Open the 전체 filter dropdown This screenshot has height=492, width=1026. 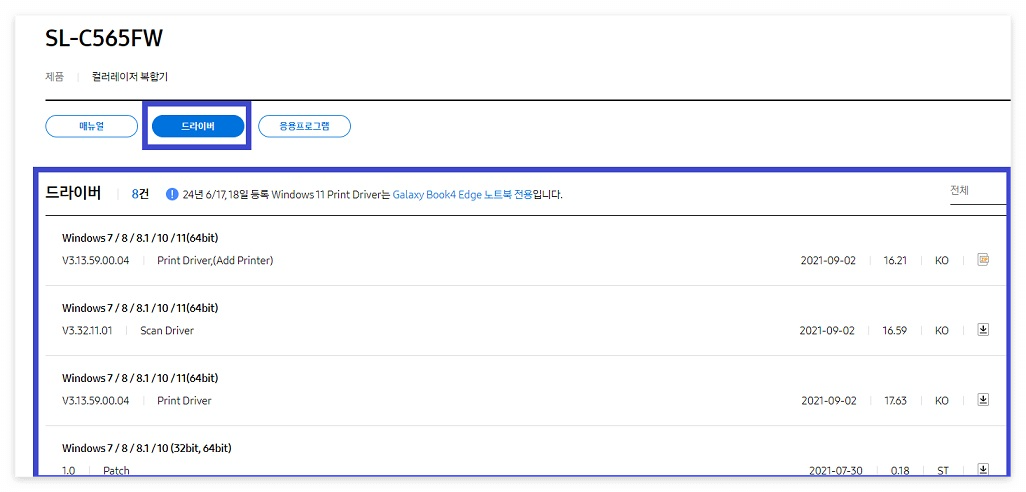[978, 192]
